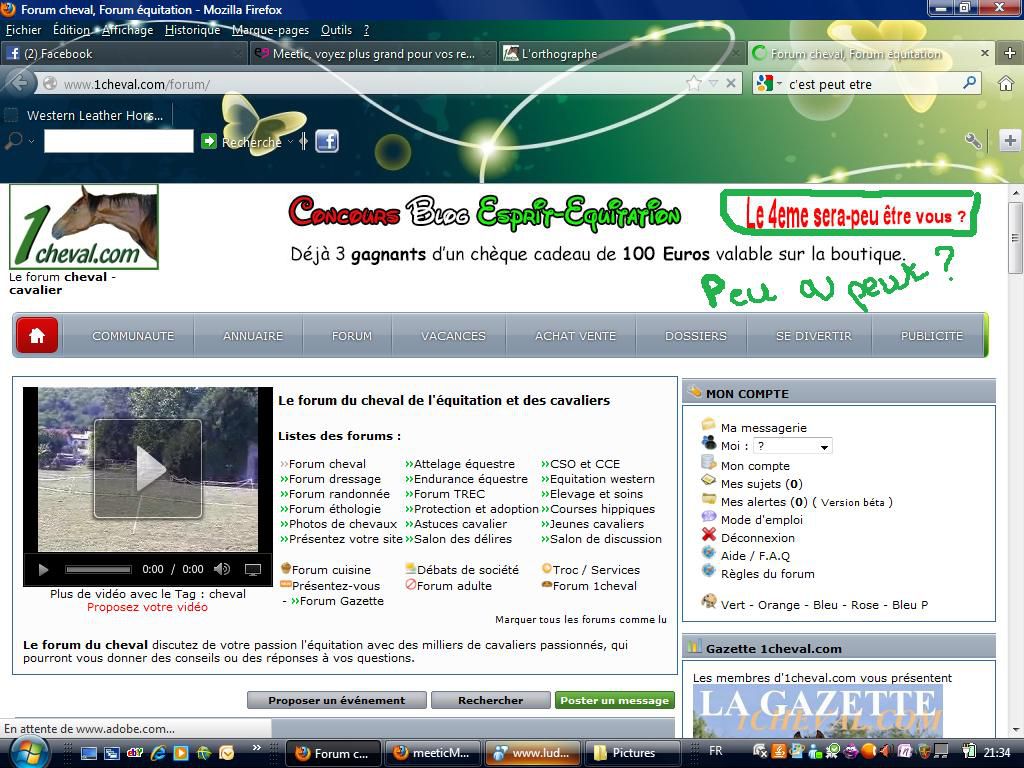This screenshot has width=1024, height=768.
Task: Click the video progress seek bar
Action: coord(98,570)
